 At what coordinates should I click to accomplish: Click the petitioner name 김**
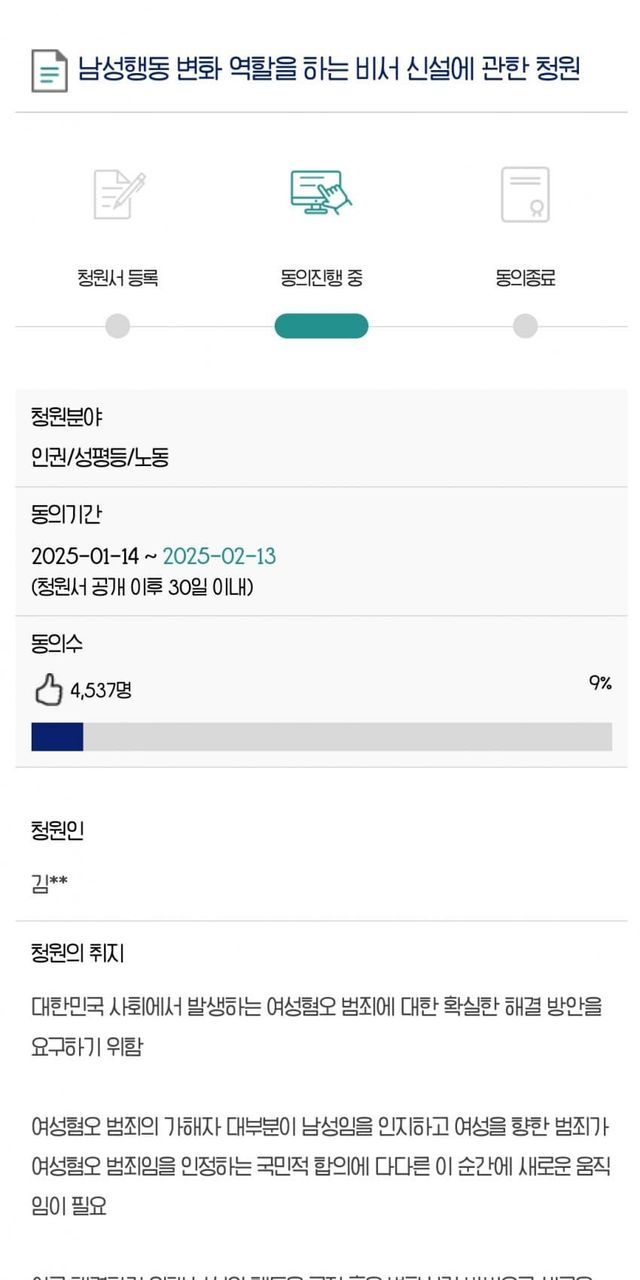49,883
